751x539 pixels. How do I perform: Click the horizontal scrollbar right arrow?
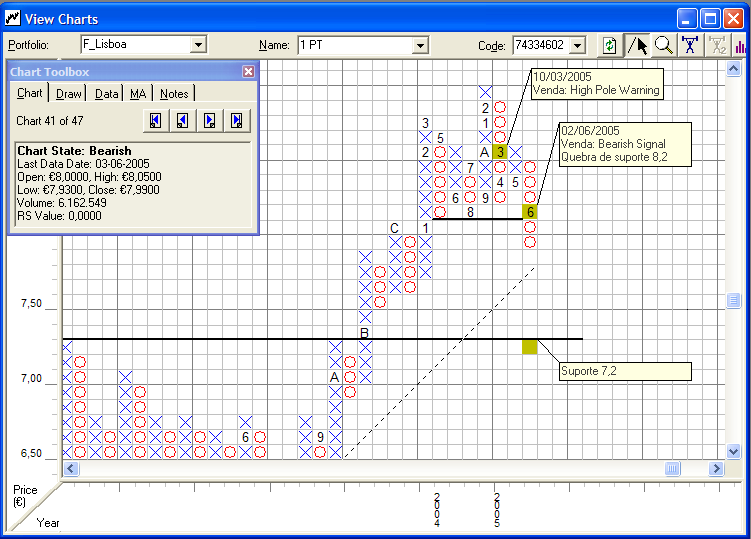pos(716,468)
